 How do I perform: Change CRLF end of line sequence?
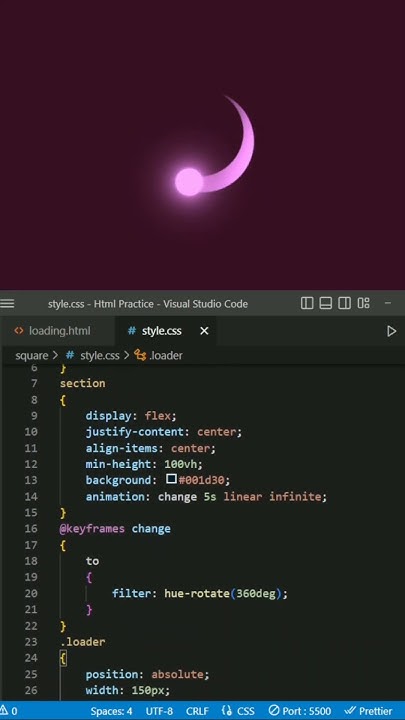tap(197, 711)
